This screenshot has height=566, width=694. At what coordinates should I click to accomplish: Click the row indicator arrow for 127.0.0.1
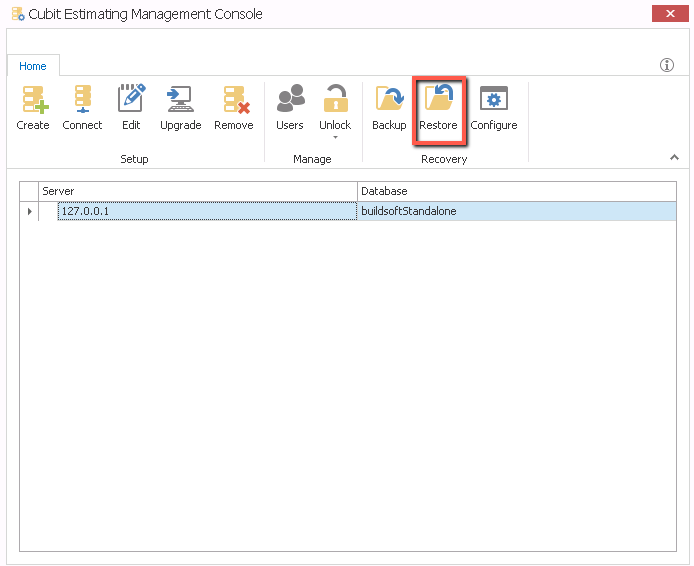pyautogui.click(x=29, y=212)
